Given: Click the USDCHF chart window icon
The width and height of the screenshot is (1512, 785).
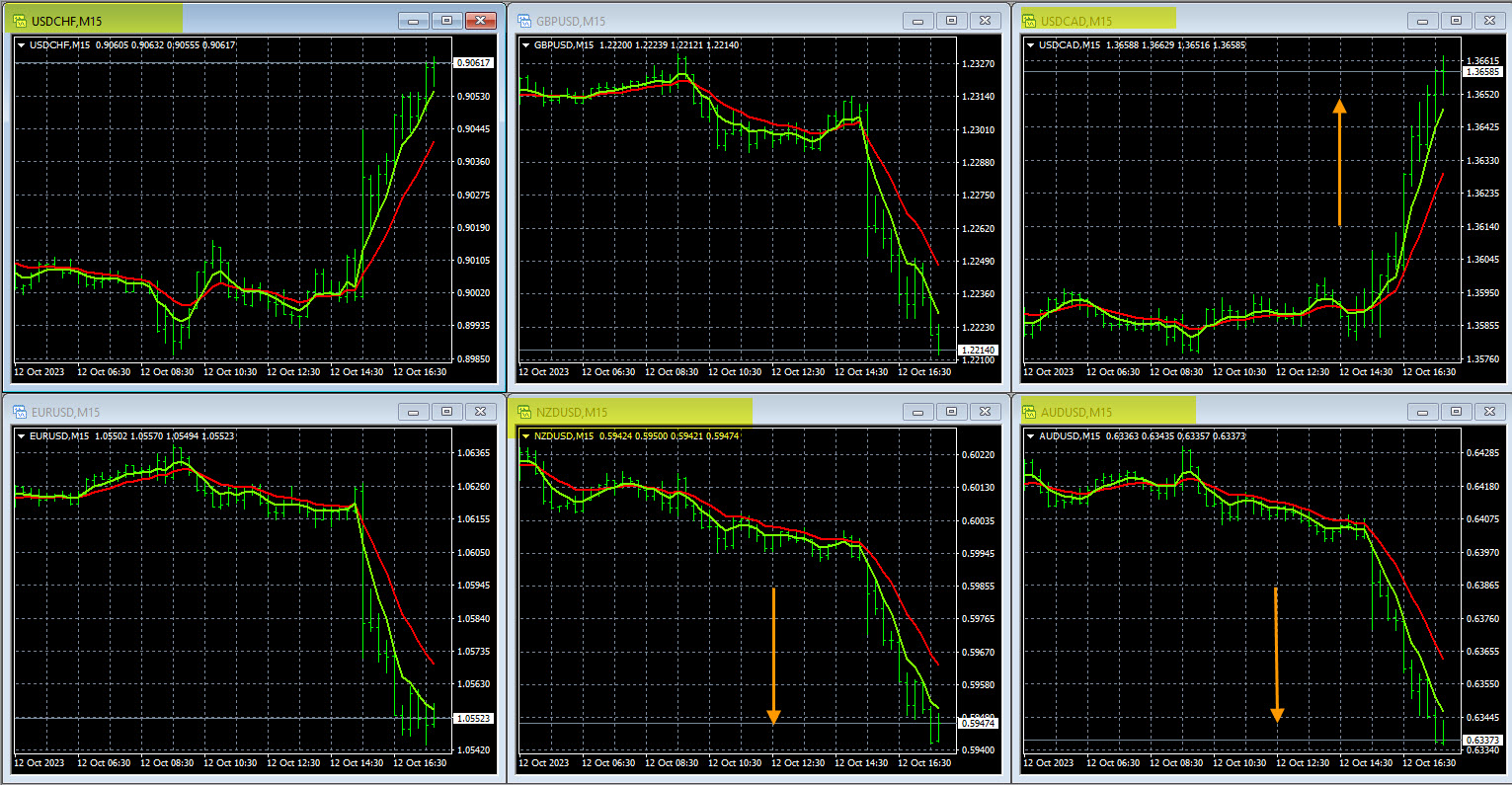Looking at the screenshot, I should (x=20, y=21).
